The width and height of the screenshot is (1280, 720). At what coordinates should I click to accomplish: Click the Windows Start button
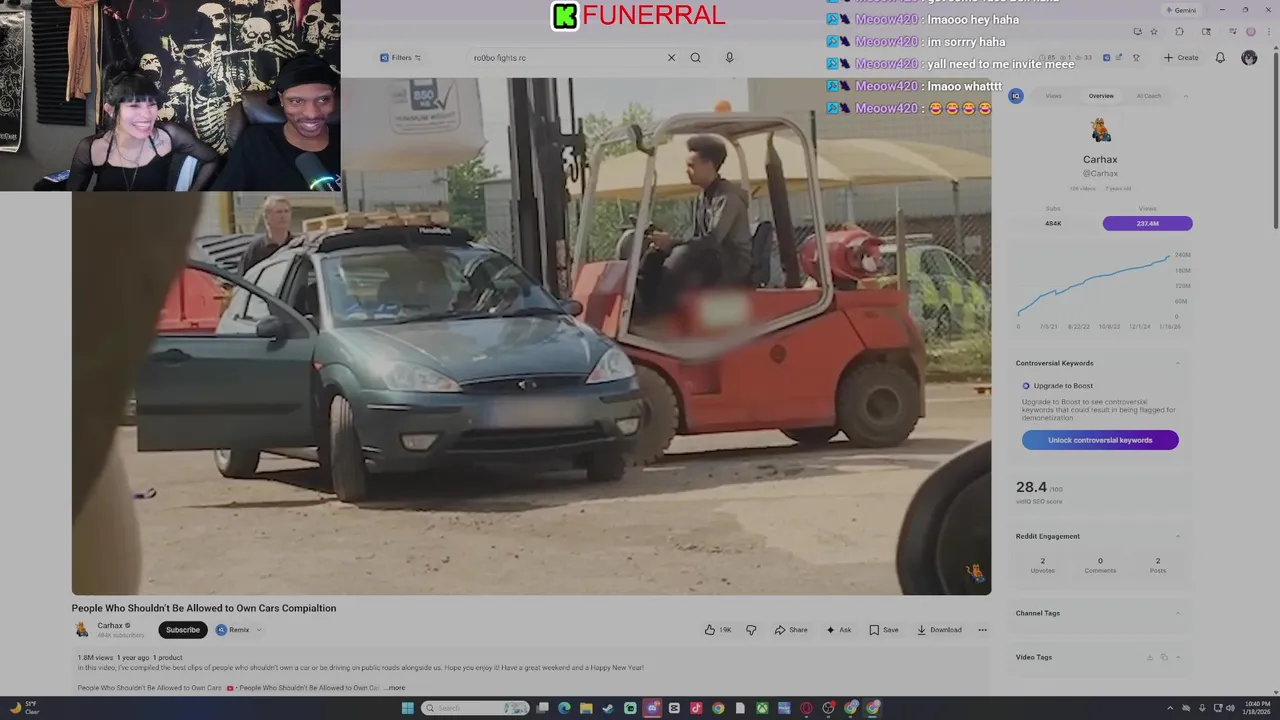408,708
